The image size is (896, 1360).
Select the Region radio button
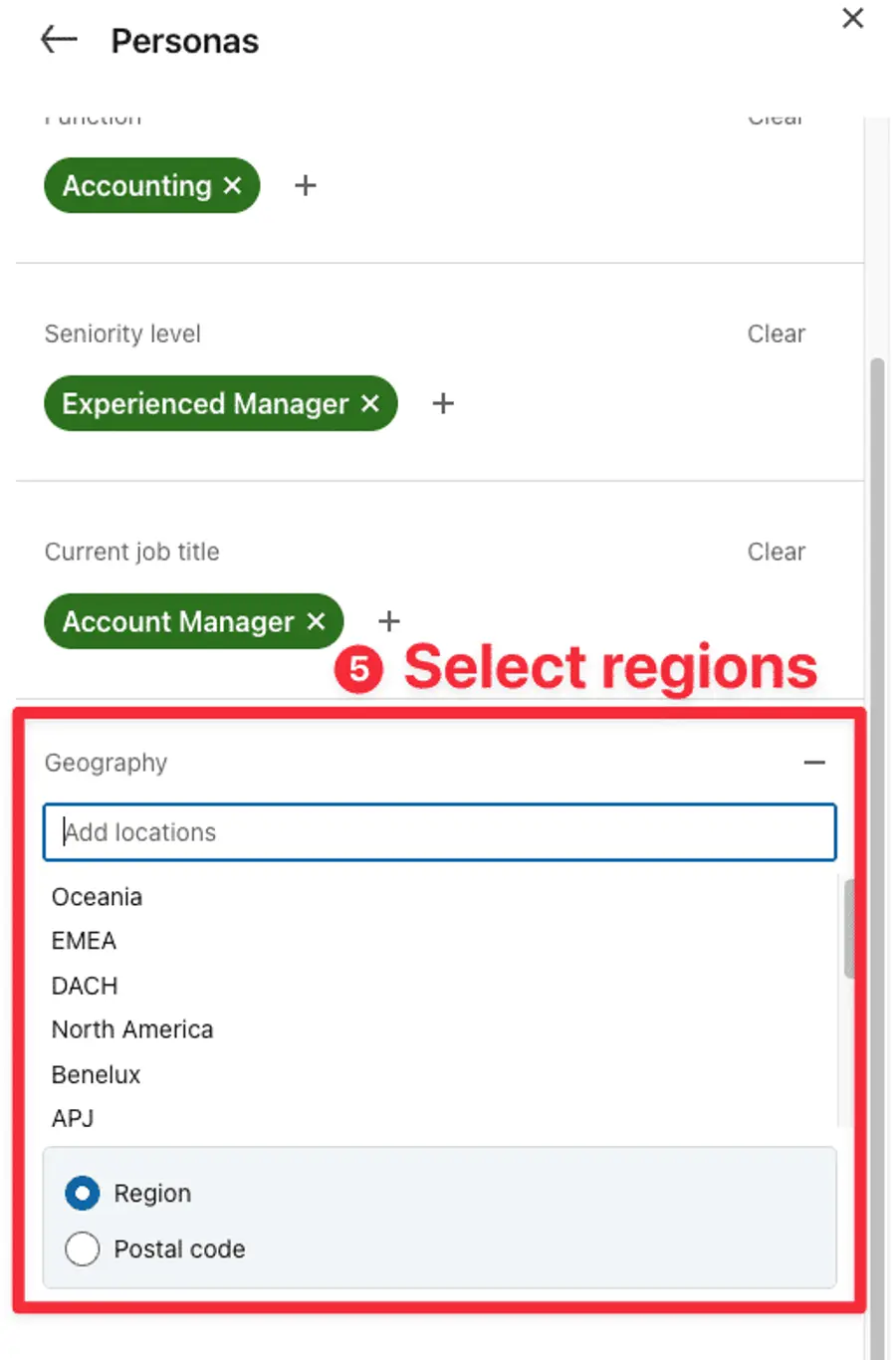[x=83, y=1193]
